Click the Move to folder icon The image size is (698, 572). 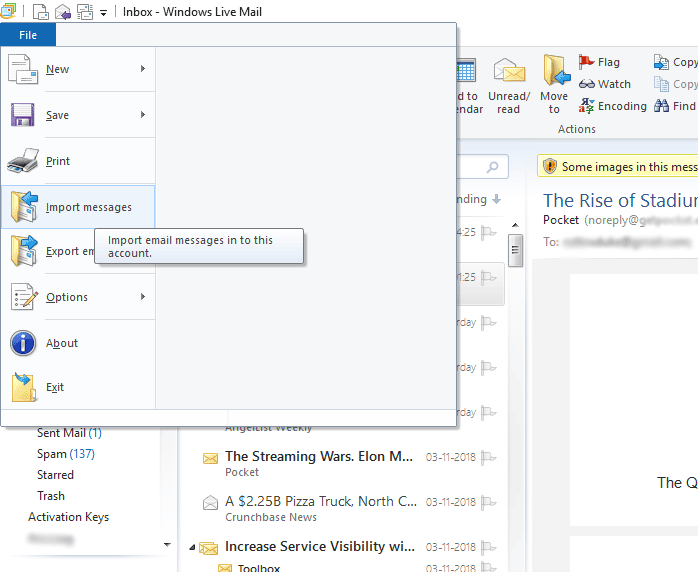[556, 70]
